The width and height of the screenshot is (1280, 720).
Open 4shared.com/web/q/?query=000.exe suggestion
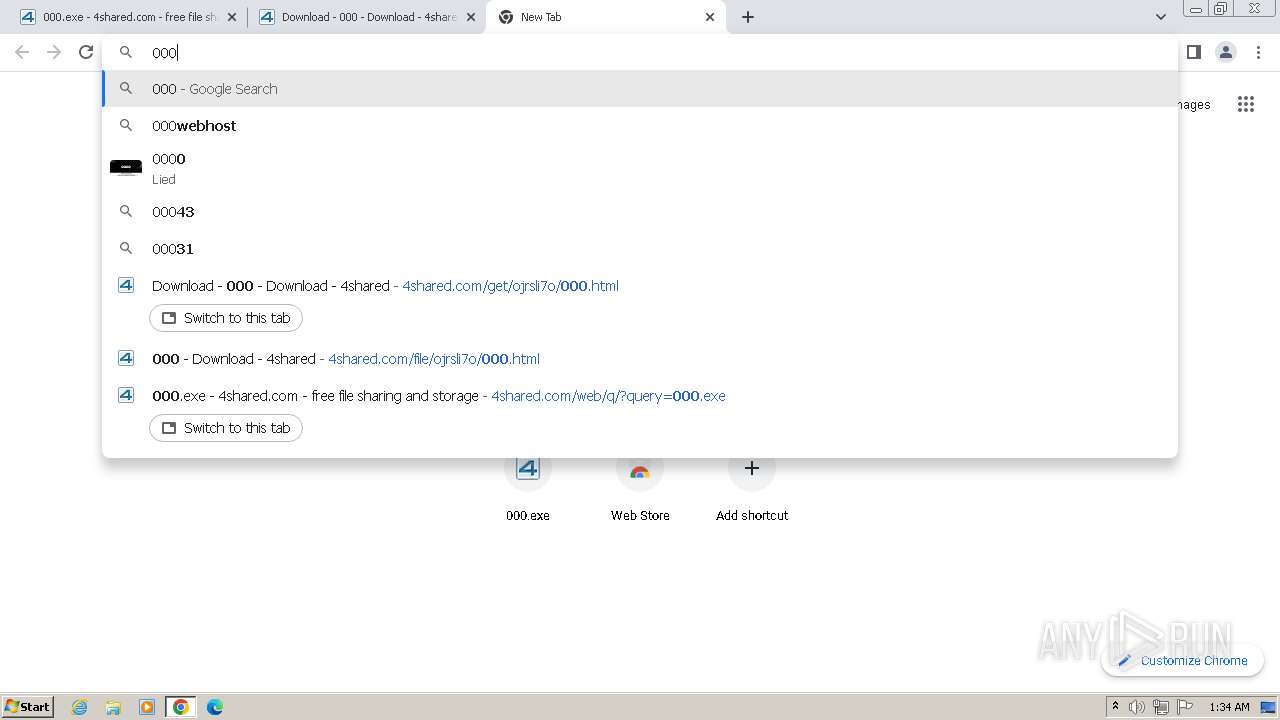640,396
